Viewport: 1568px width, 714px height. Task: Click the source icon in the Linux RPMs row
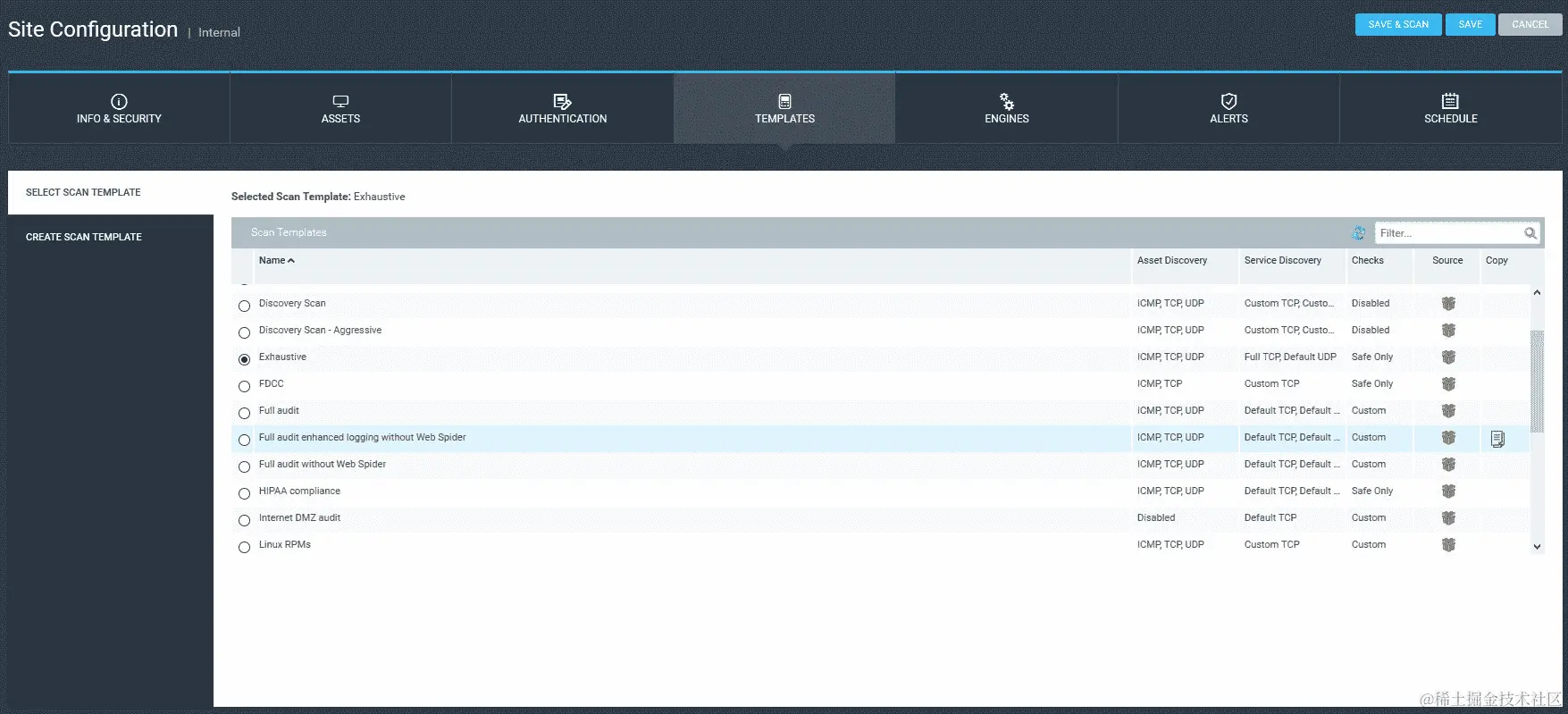[x=1448, y=545]
